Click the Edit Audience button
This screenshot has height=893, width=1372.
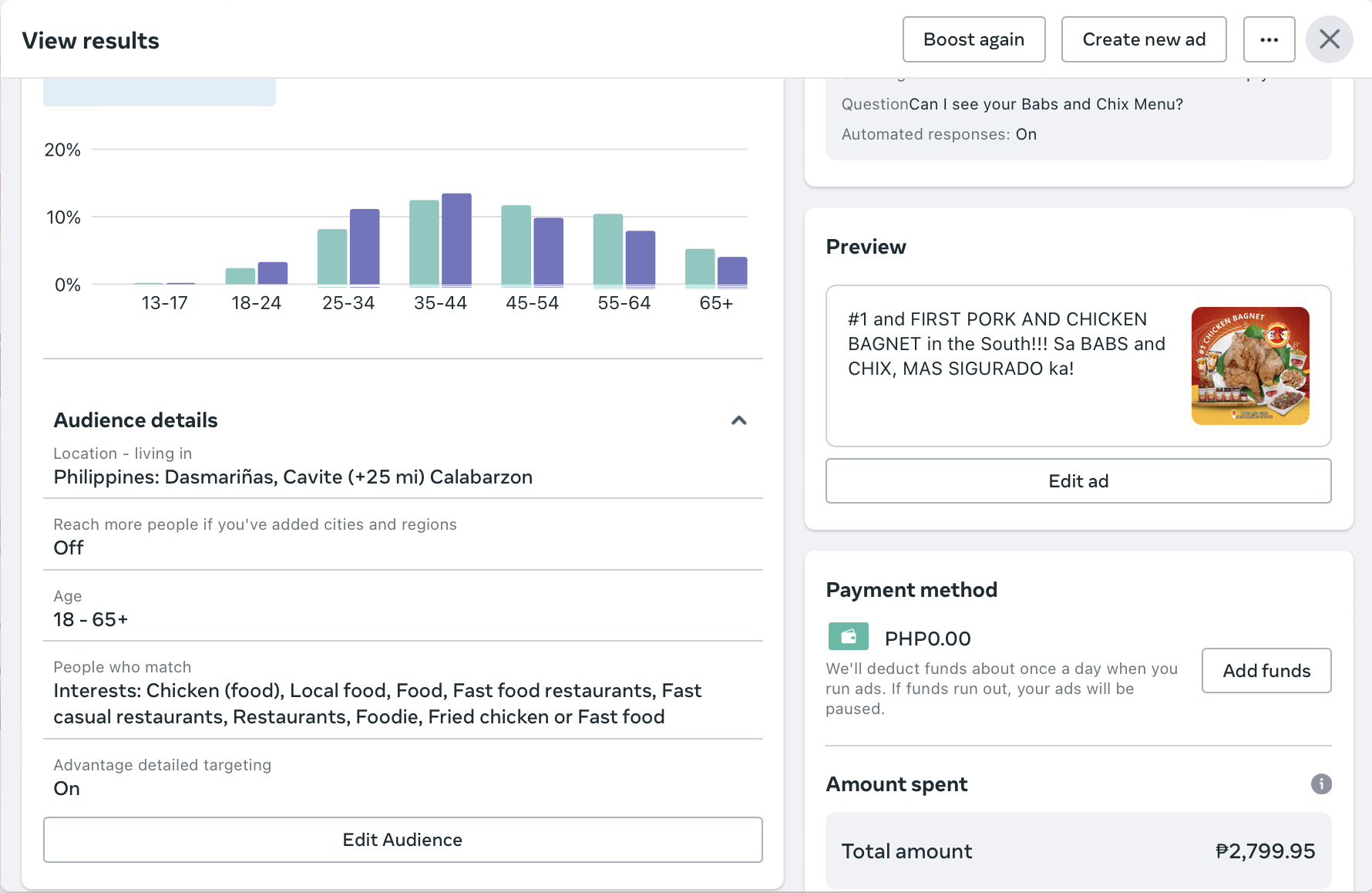point(402,840)
